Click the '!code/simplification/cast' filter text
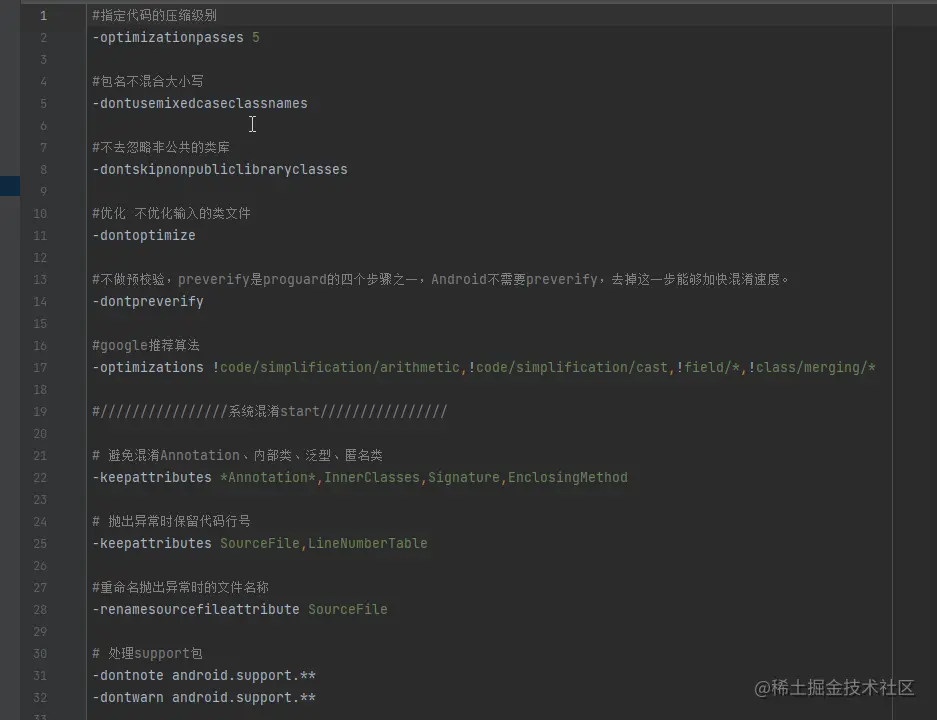This screenshot has height=720, width=937. (x=568, y=367)
